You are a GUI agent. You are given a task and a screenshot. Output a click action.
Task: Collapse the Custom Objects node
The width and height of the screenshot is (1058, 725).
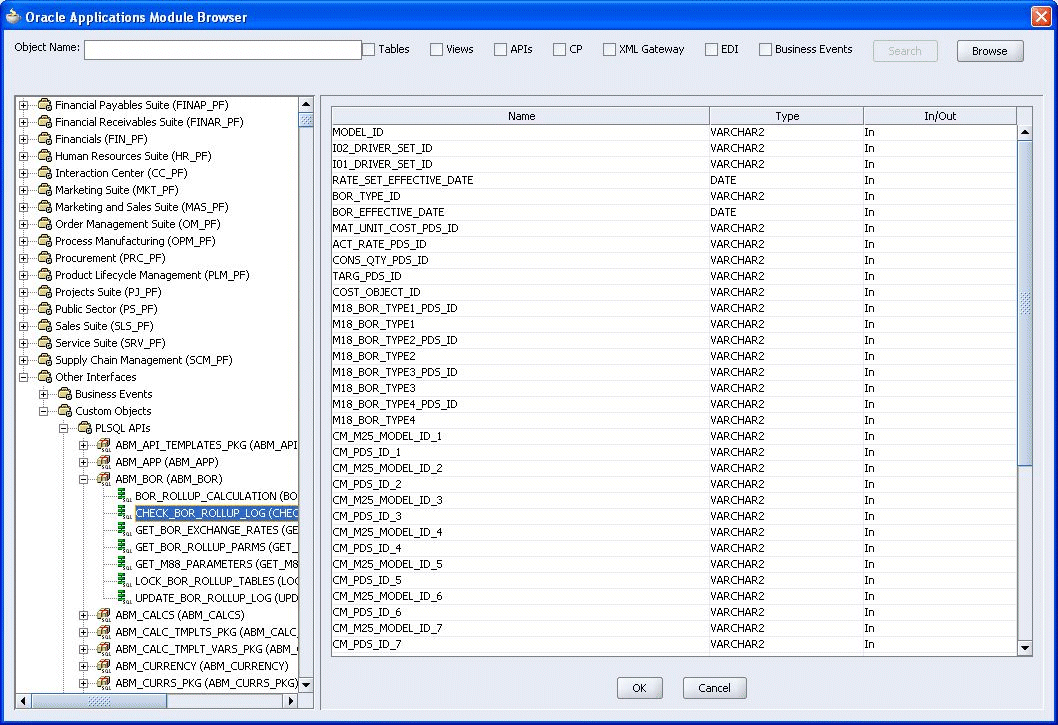[43, 411]
